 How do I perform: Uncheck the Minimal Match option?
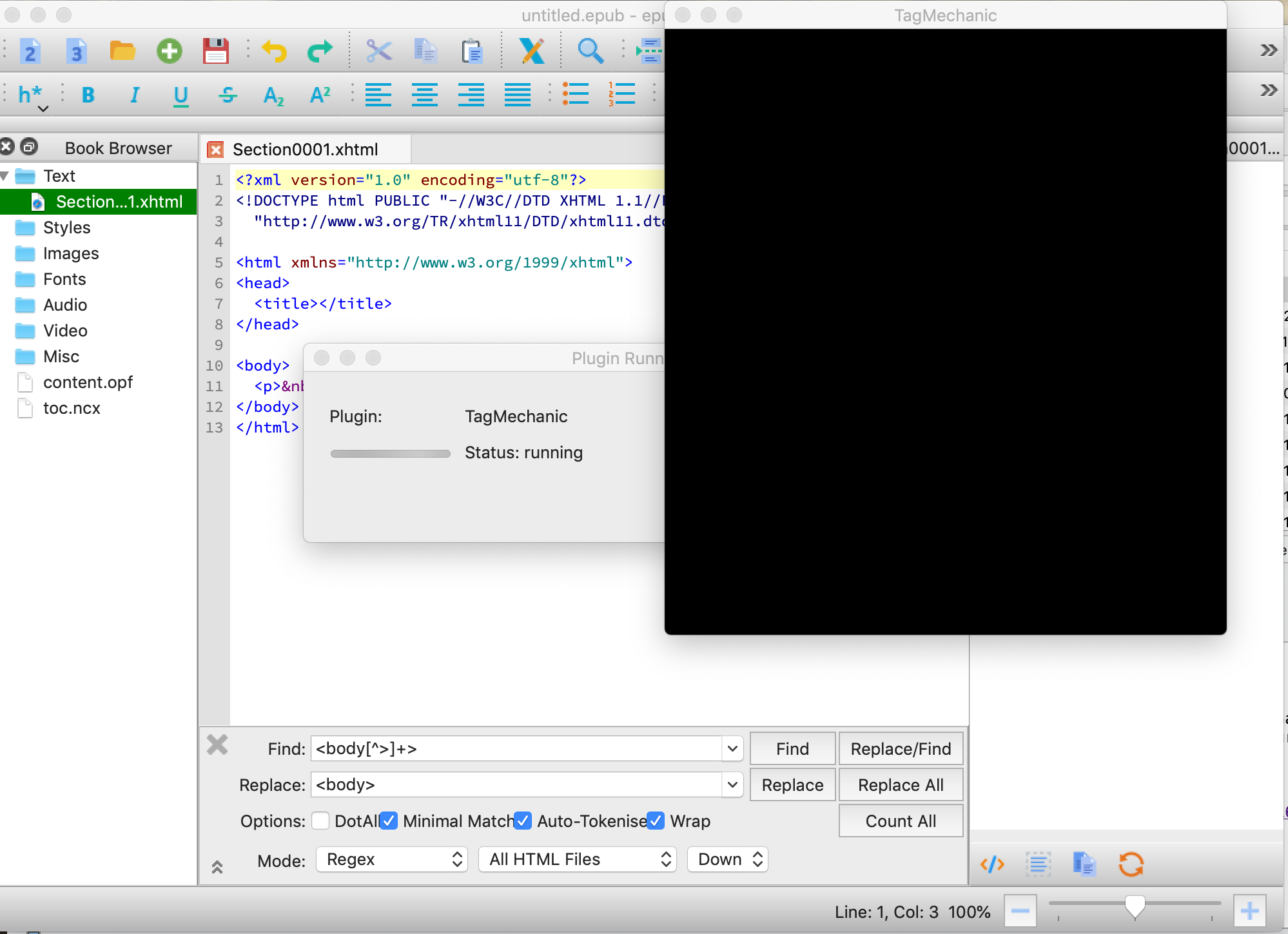click(389, 821)
